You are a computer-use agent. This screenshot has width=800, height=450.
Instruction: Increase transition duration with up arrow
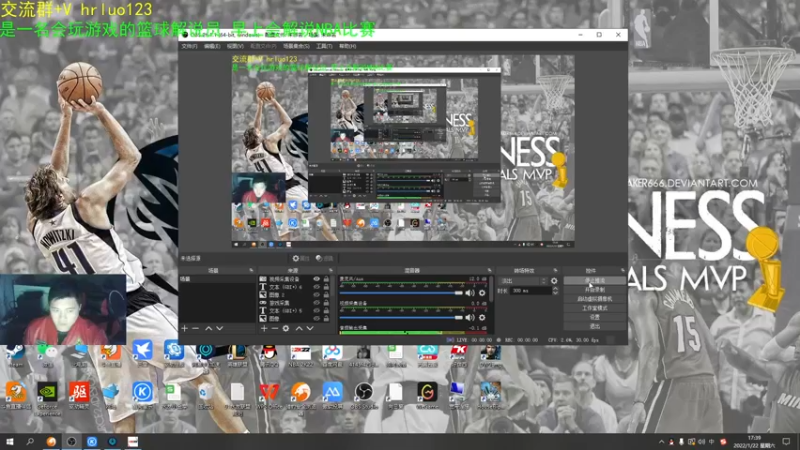coord(555,288)
